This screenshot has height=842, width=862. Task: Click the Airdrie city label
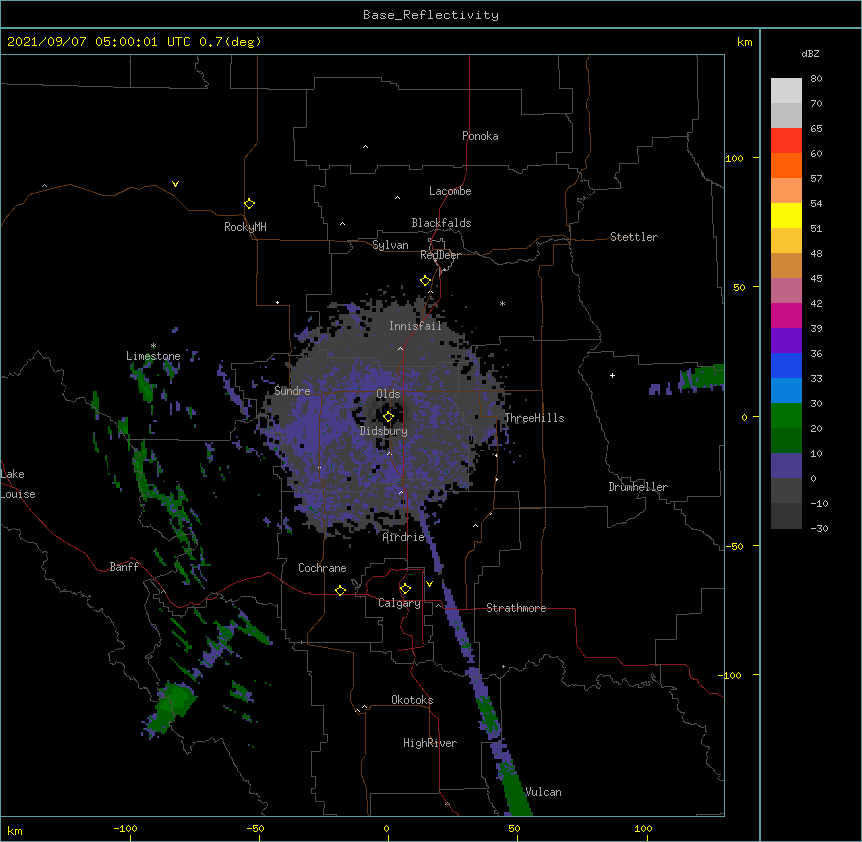tap(404, 537)
